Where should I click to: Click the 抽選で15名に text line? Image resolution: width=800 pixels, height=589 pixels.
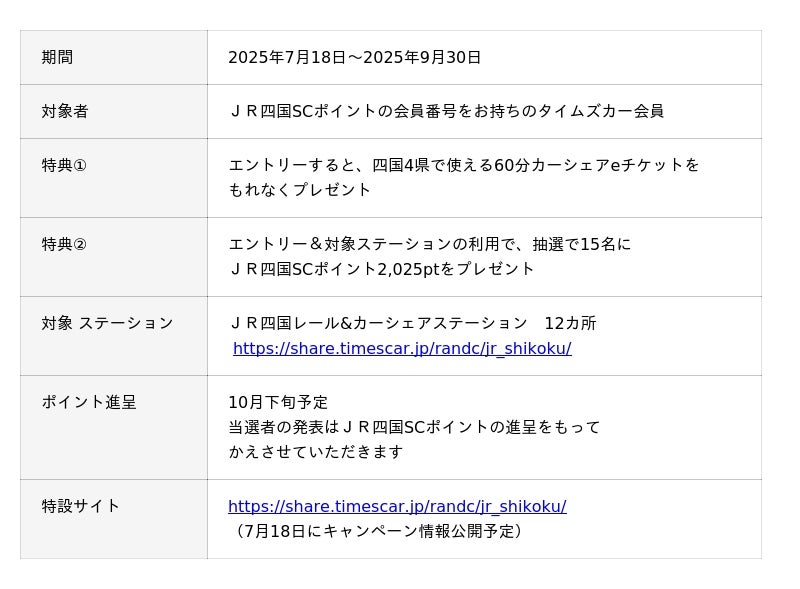(x=430, y=245)
